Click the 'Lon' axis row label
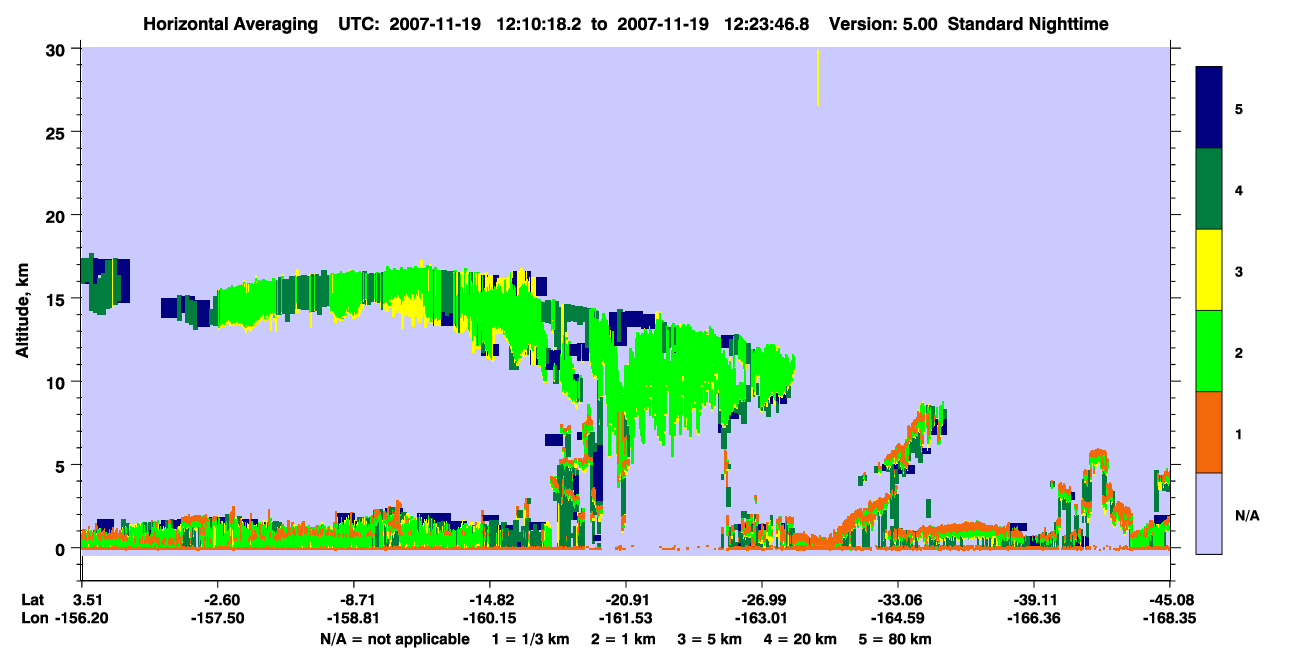This screenshot has width=1300, height=667. coord(34,619)
